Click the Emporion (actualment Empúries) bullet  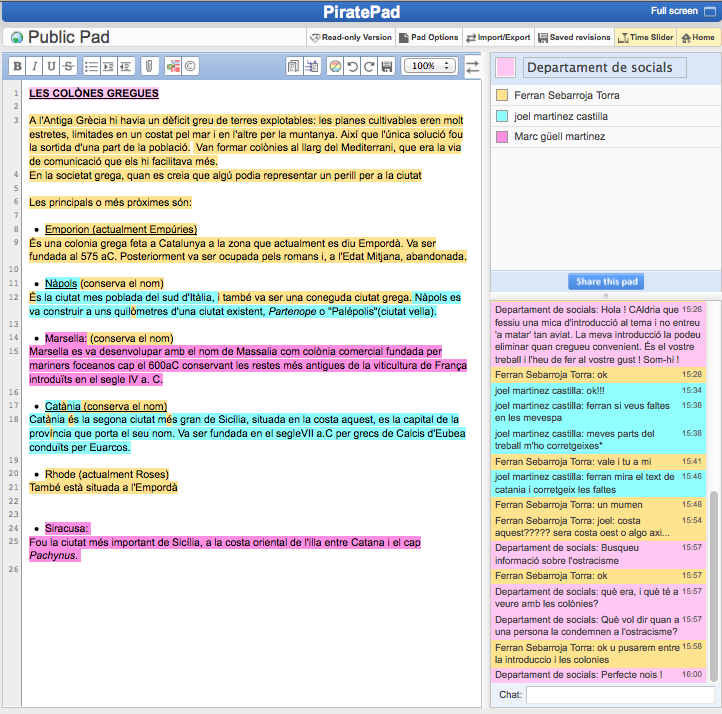(x=121, y=229)
